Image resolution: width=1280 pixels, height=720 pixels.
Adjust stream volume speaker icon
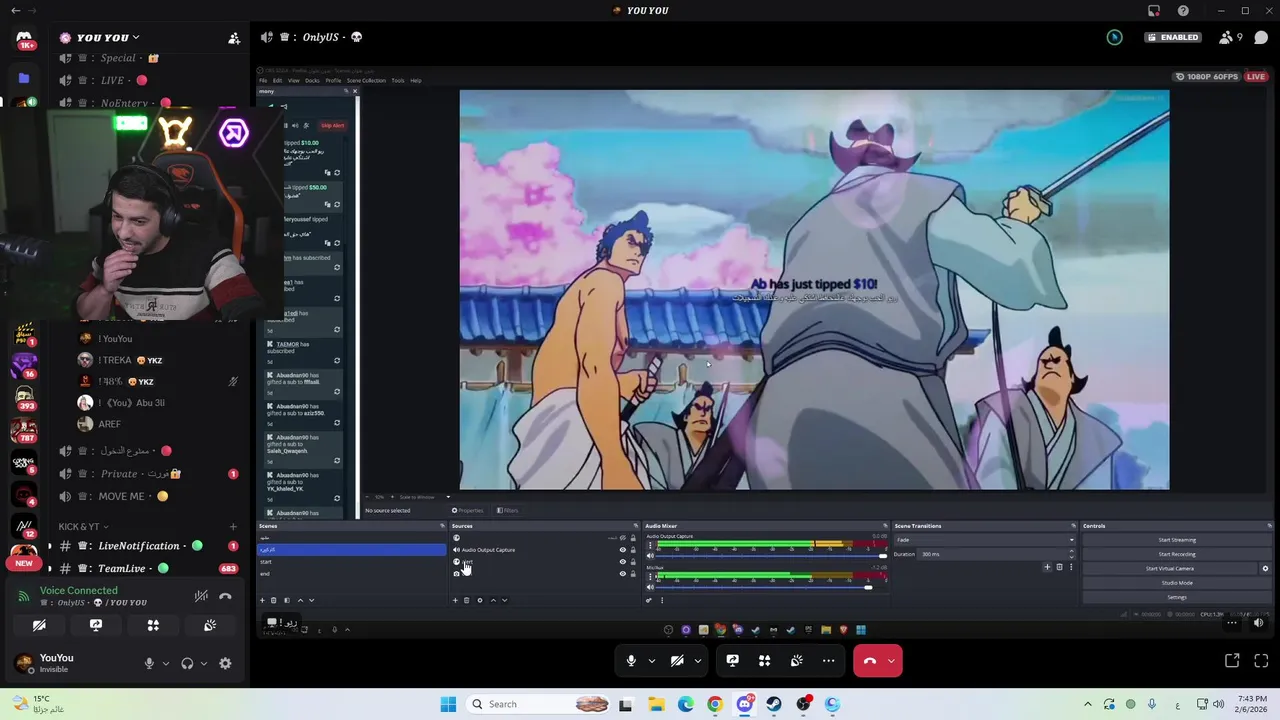[1258, 622]
